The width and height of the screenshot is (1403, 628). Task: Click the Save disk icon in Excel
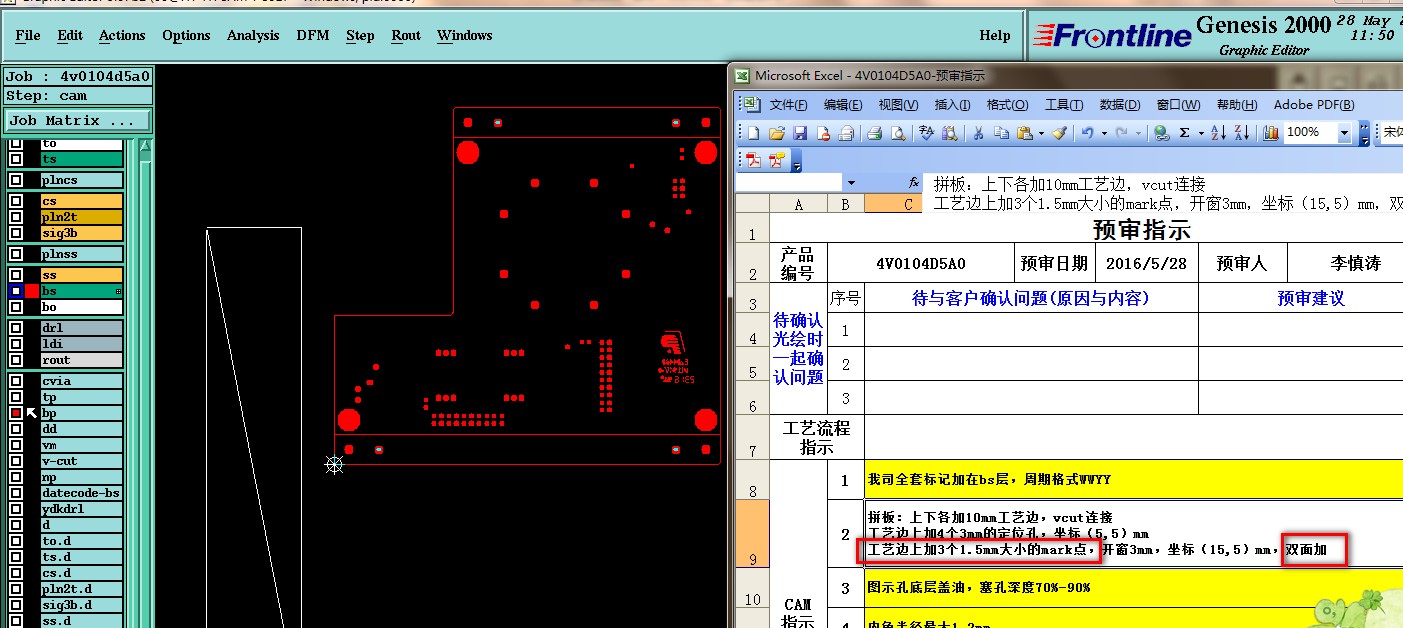800,133
